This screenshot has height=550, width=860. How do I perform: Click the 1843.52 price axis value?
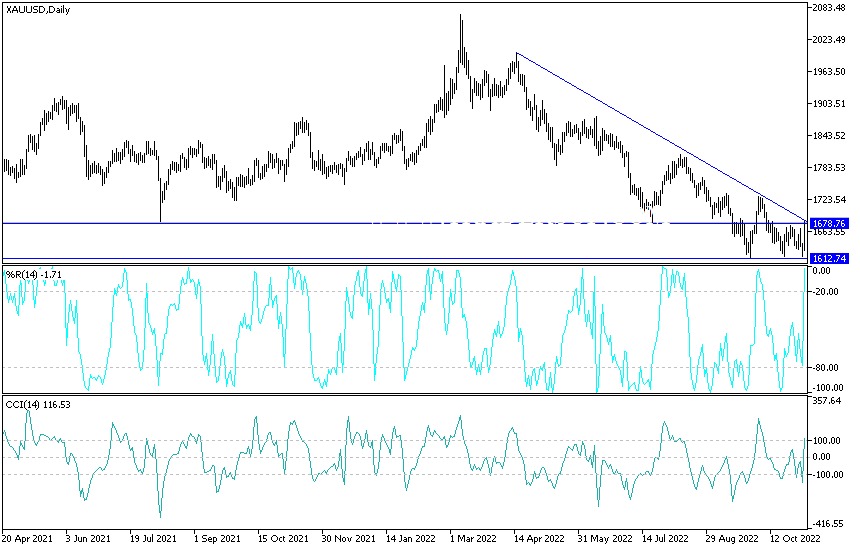point(829,136)
